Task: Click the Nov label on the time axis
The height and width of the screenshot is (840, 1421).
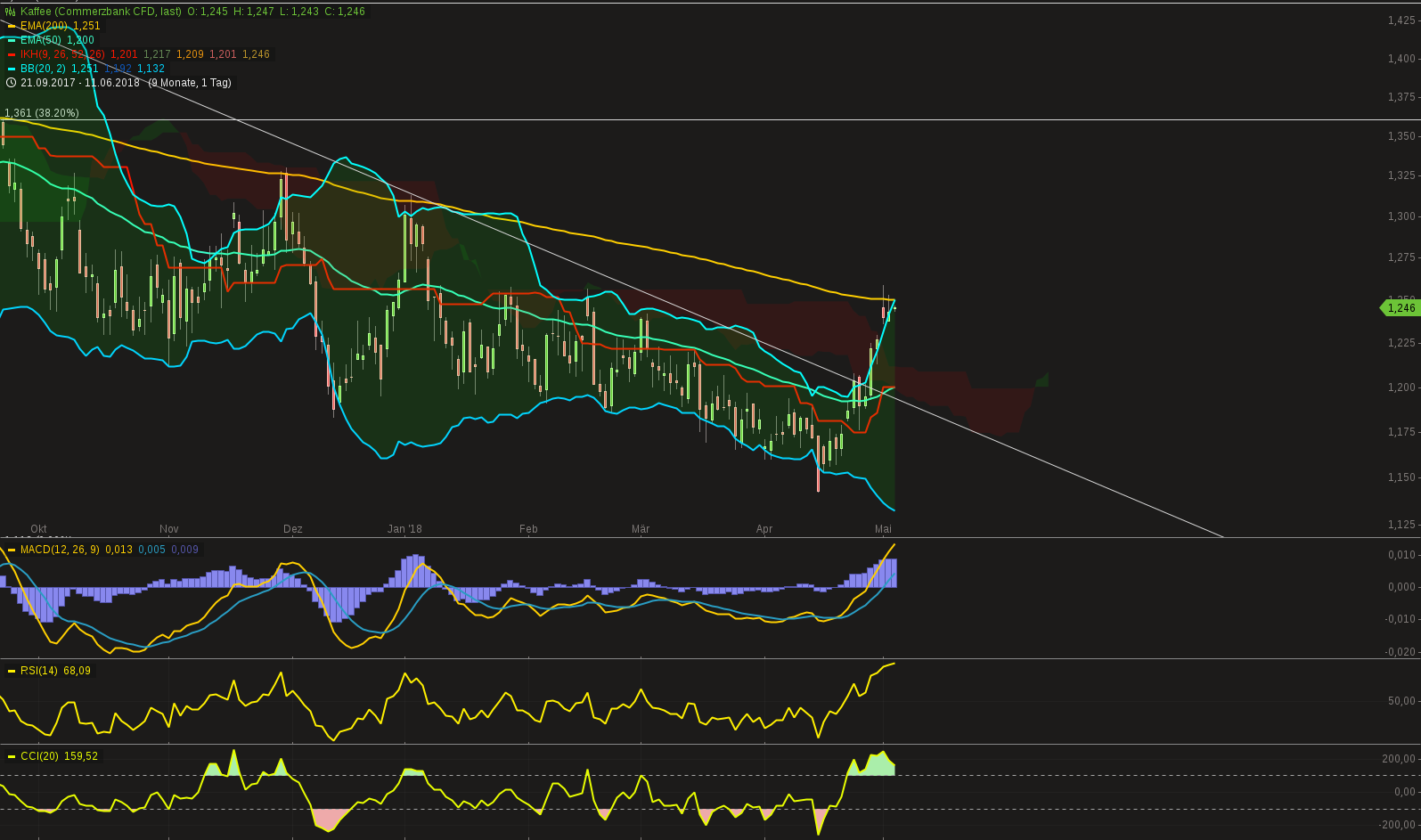Action: click(x=168, y=529)
